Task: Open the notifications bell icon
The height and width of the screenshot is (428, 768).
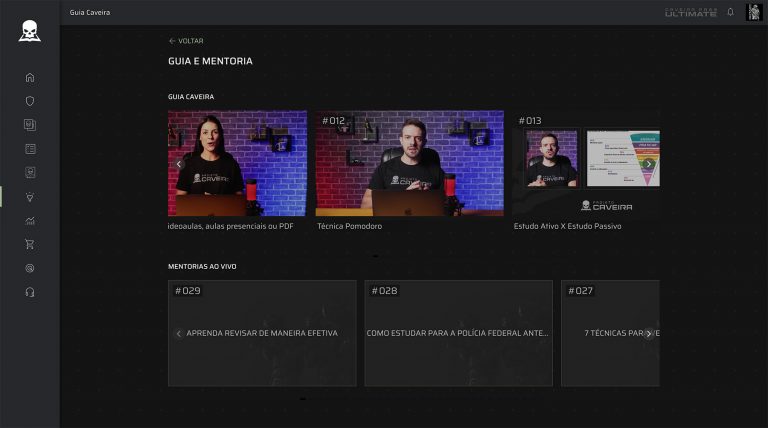Action: click(730, 12)
